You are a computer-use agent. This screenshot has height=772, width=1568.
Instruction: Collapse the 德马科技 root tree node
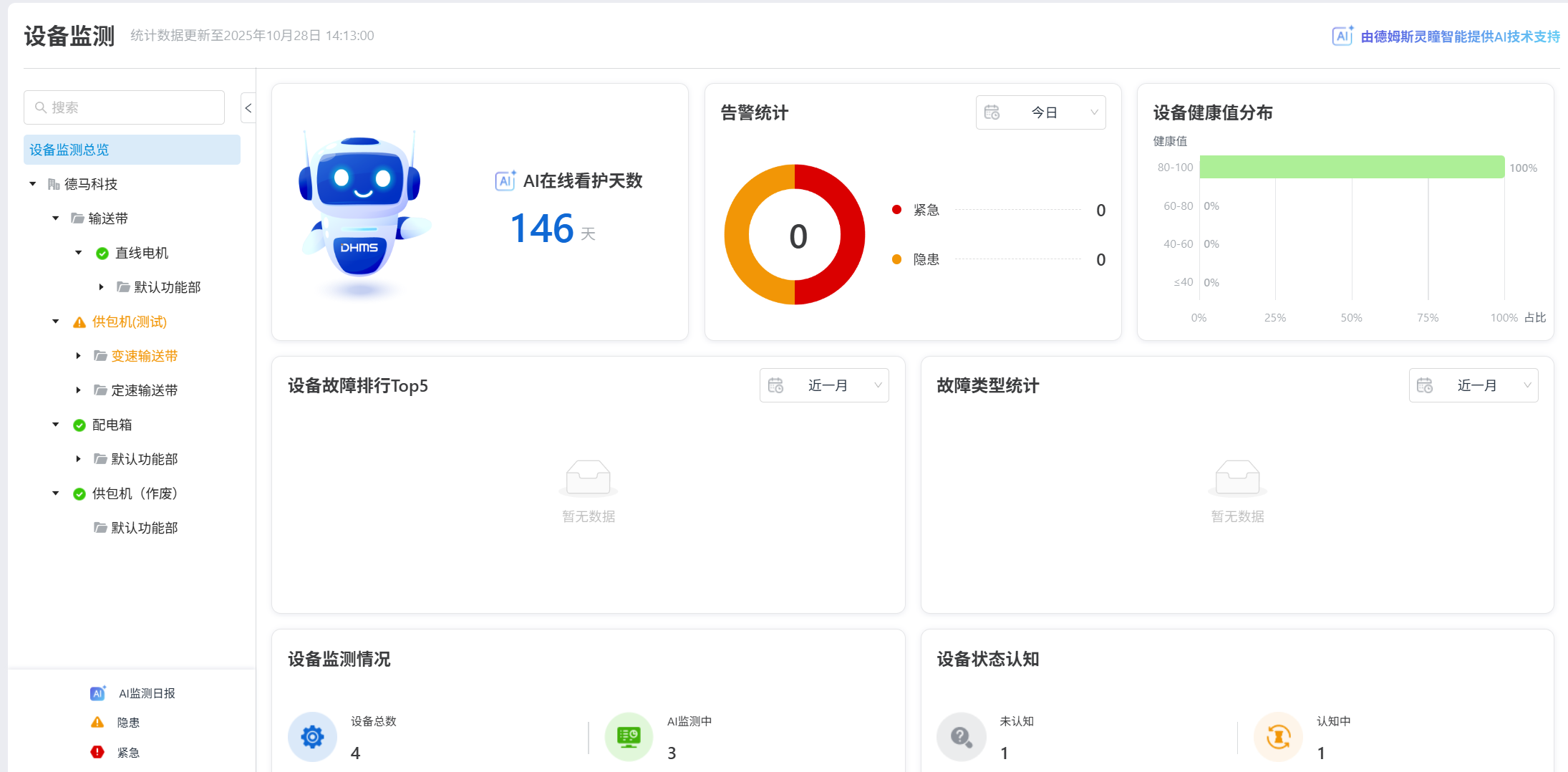click(x=33, y=184)
